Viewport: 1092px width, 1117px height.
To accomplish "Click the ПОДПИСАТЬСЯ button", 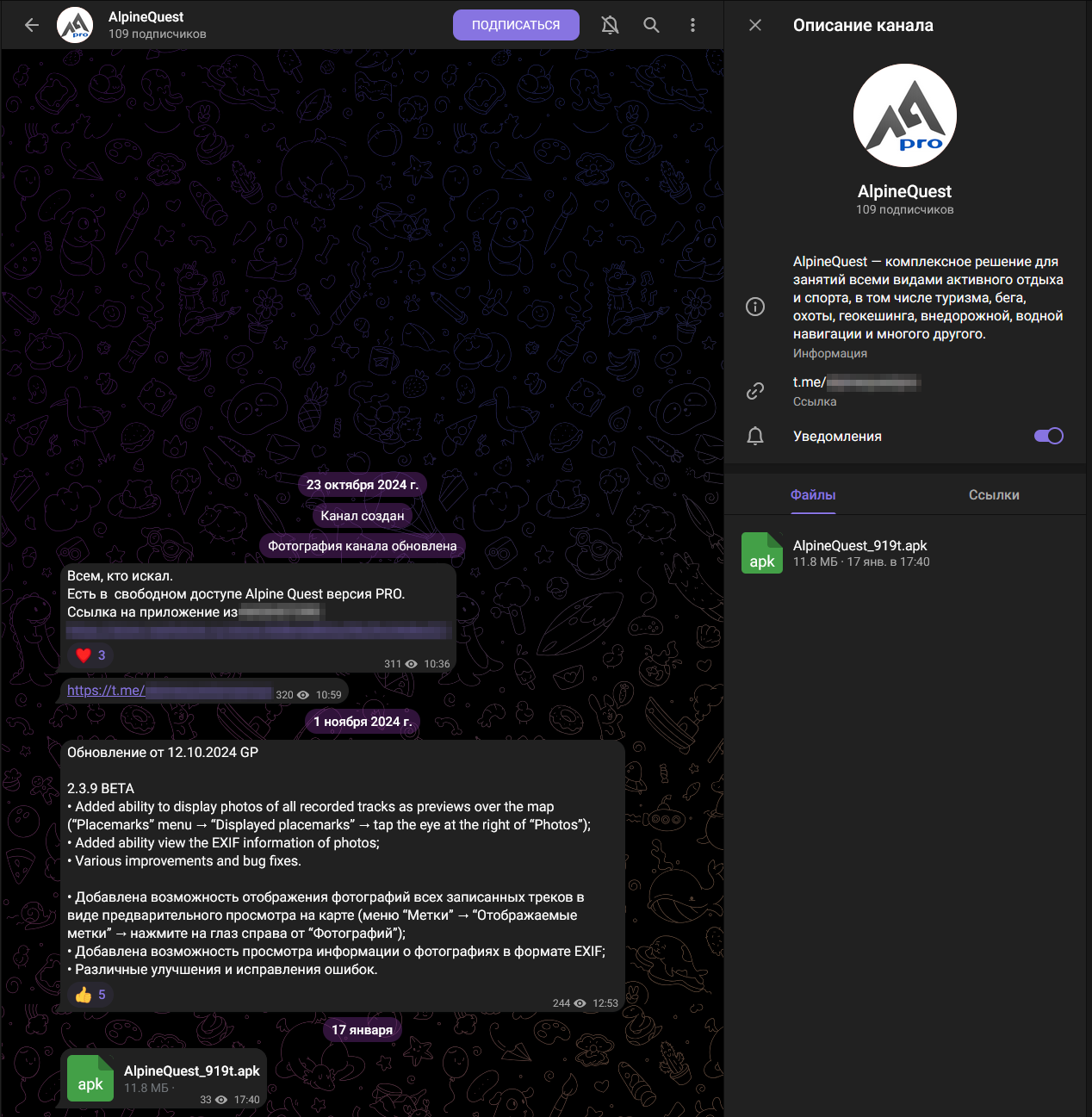I will 516,25.
